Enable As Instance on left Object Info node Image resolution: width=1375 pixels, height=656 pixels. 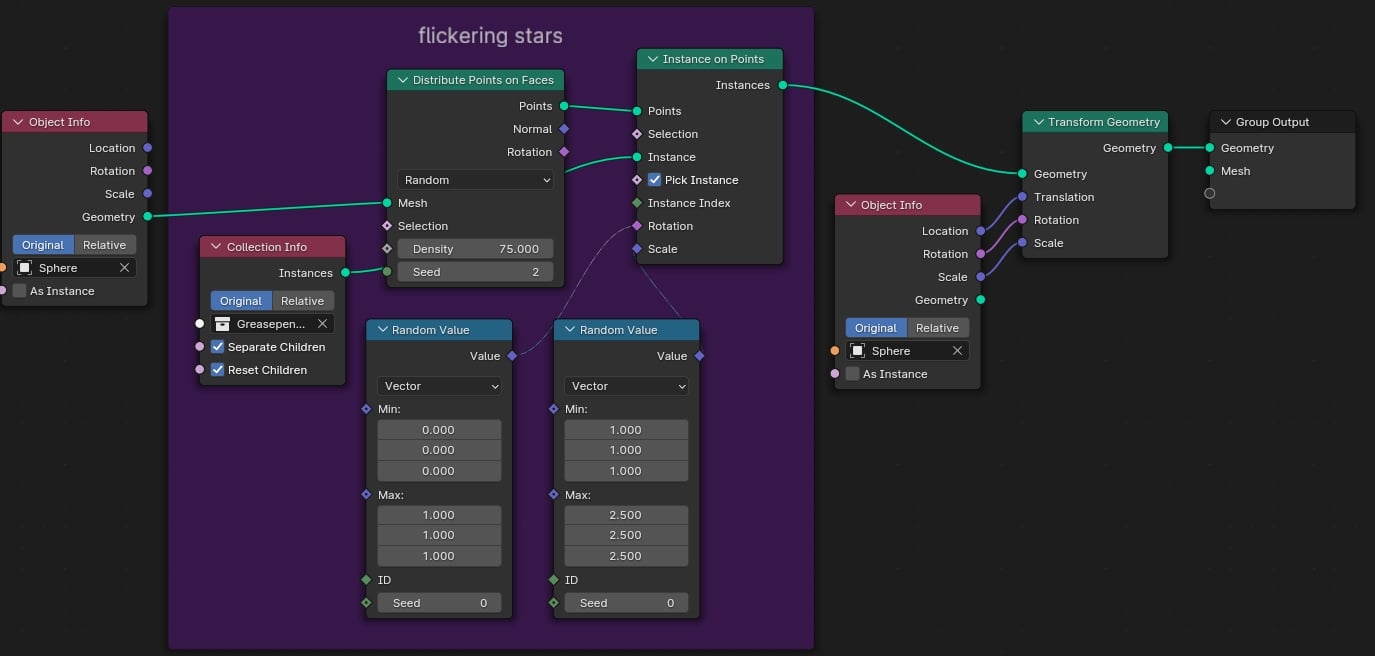(19, 291)
